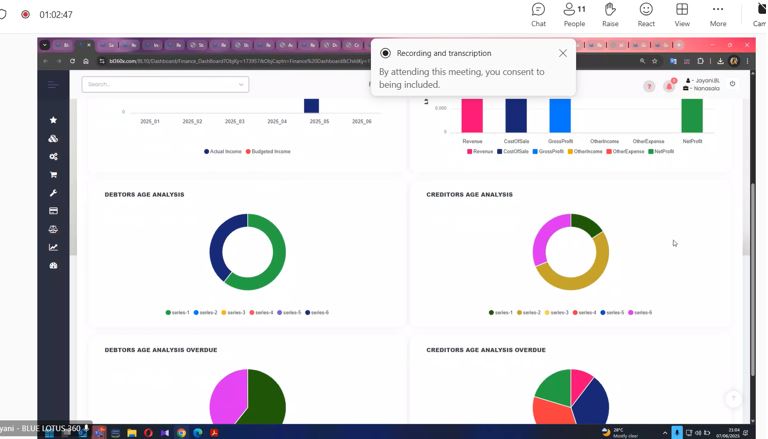The image size is (768, 439).
Task: Click the power logout icon
Action: click(732, 84)
